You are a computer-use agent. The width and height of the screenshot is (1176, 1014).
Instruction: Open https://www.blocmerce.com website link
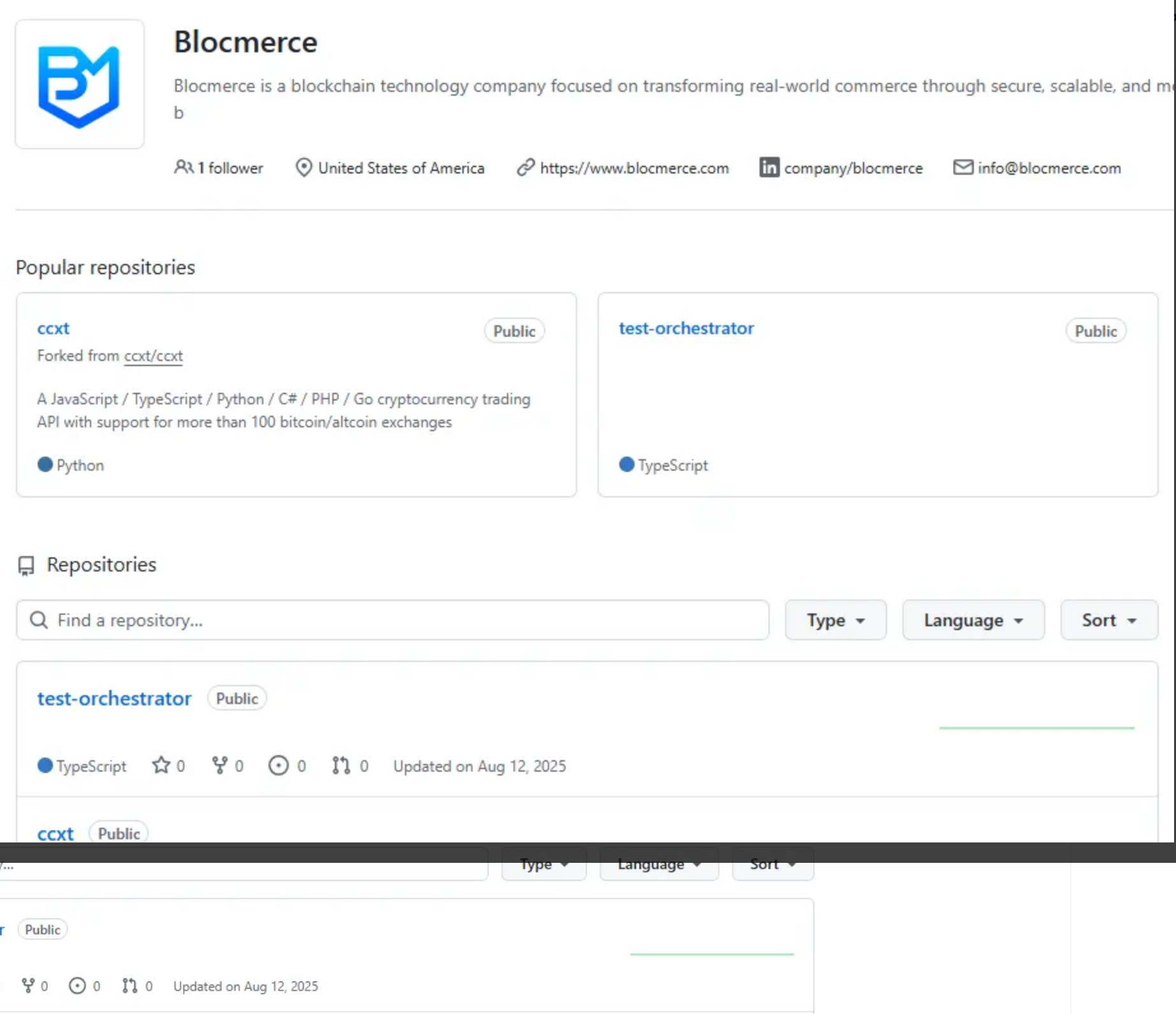pyautogui.click(x=634, y=168)
